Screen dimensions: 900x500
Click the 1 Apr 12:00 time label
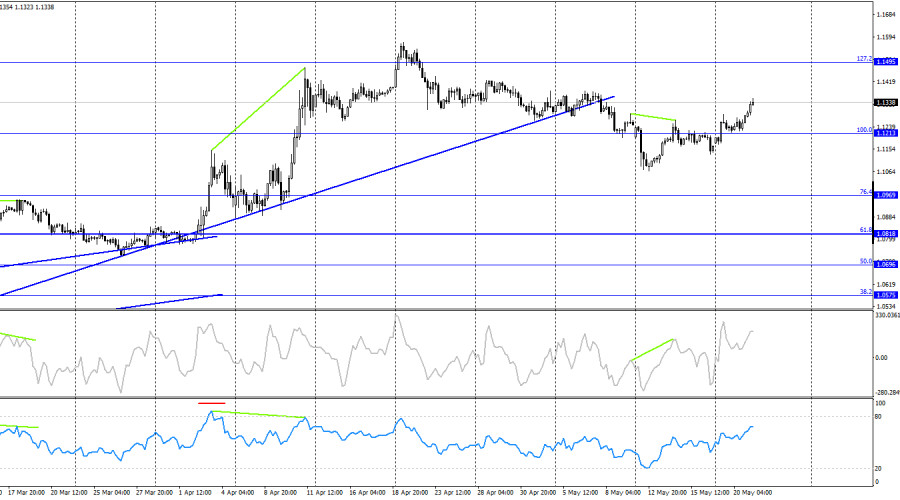coord(195,493)
